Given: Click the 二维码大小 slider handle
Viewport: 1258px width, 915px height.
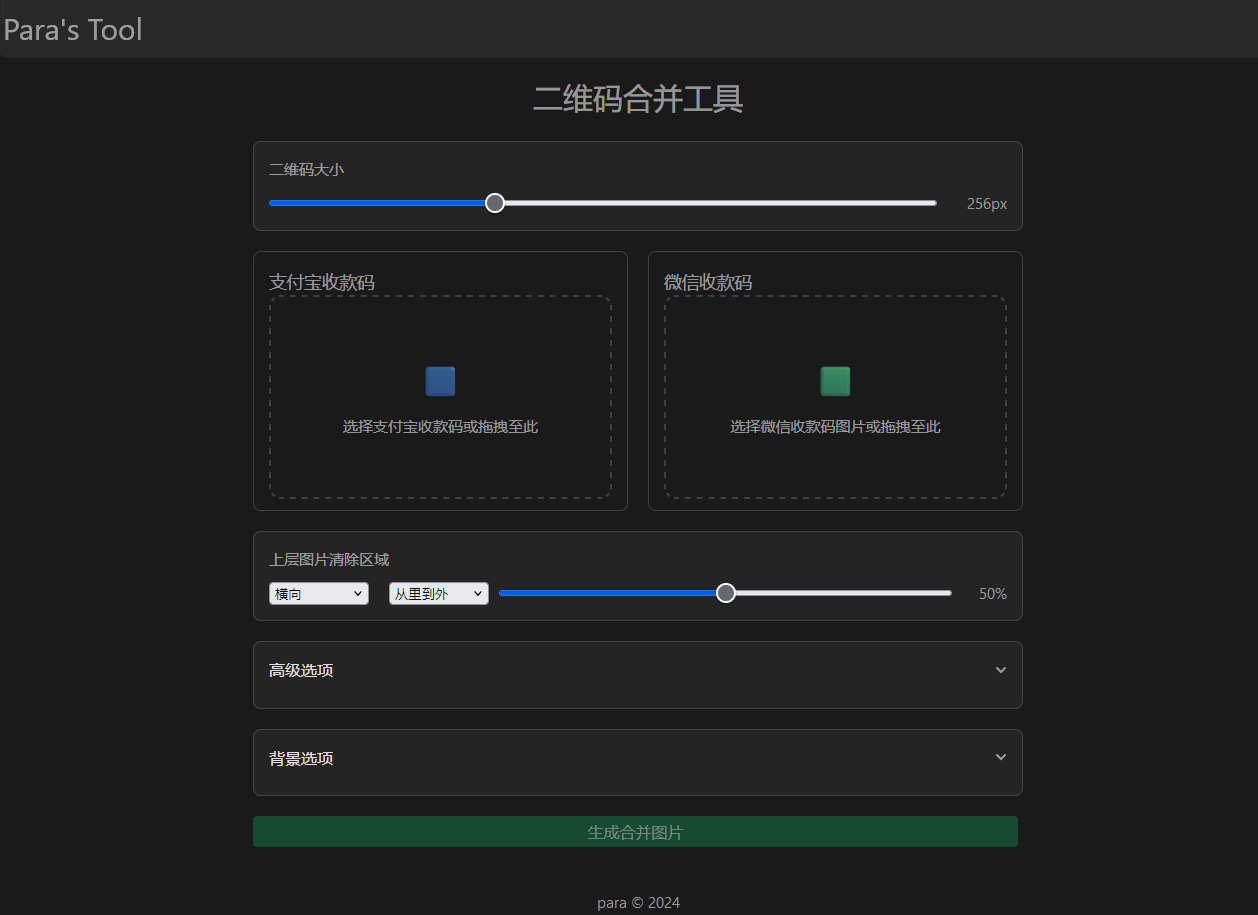Looking at the screenshot, I should [495, 203].
